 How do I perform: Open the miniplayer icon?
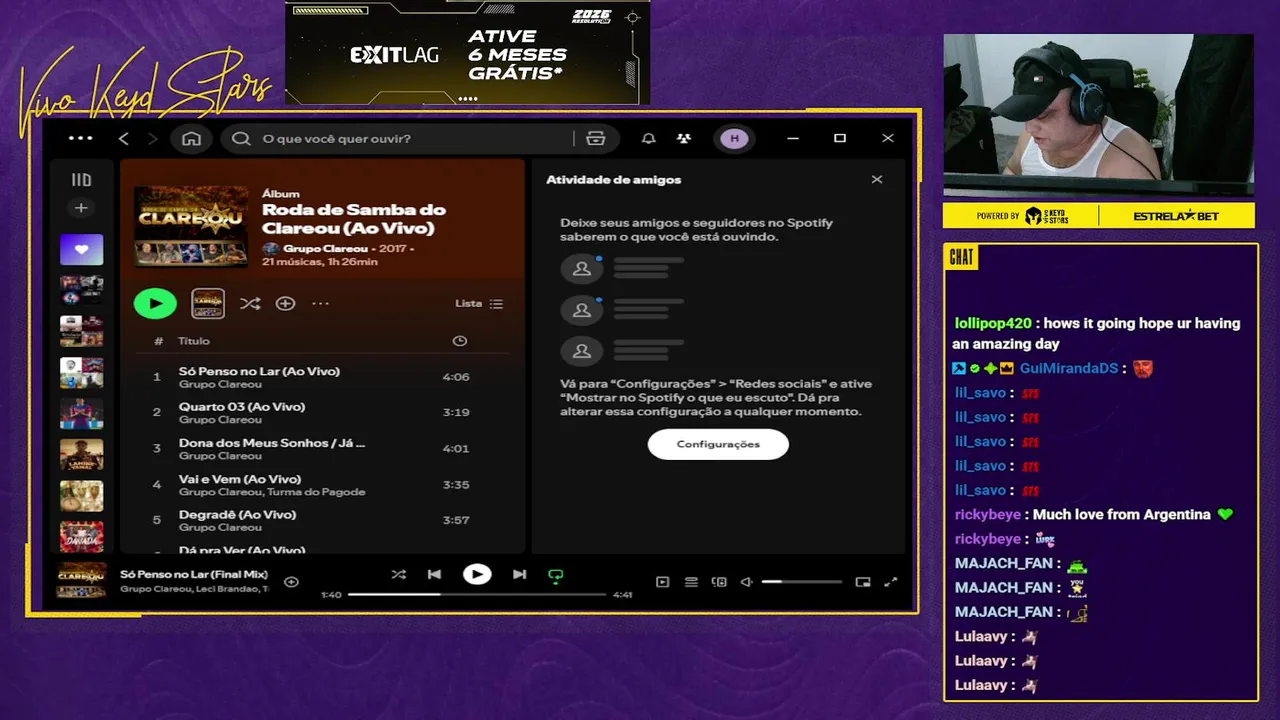coord(863,582)
